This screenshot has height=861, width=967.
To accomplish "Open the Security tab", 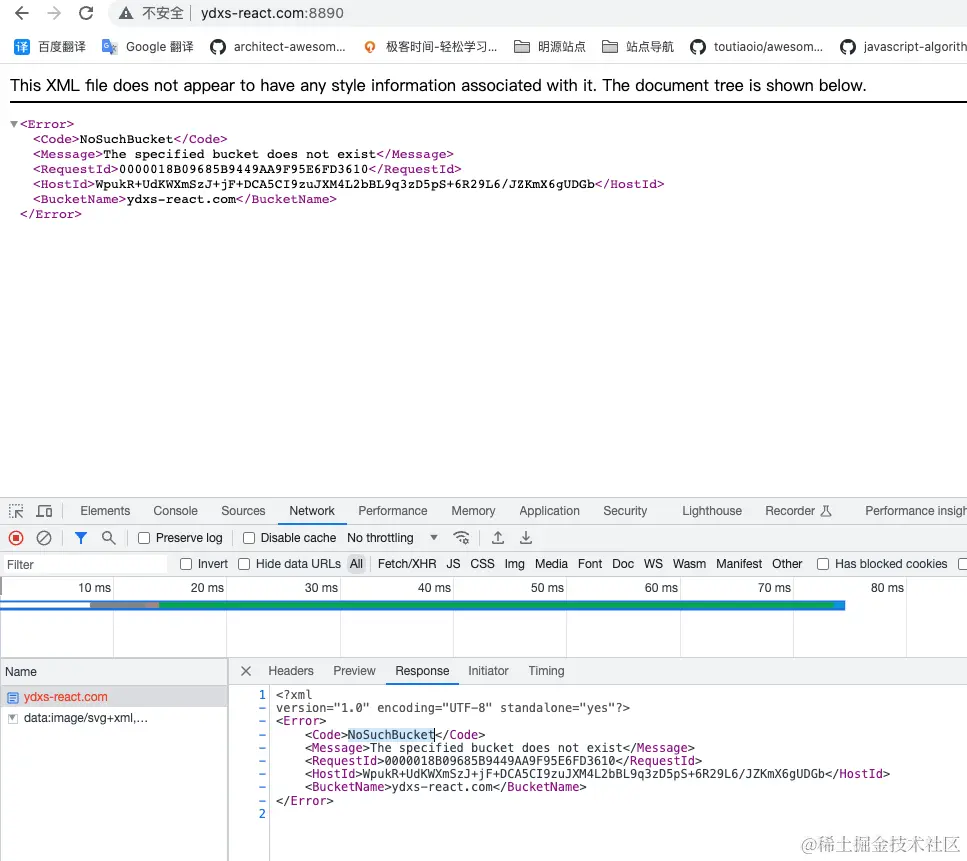I will (625, 511).
